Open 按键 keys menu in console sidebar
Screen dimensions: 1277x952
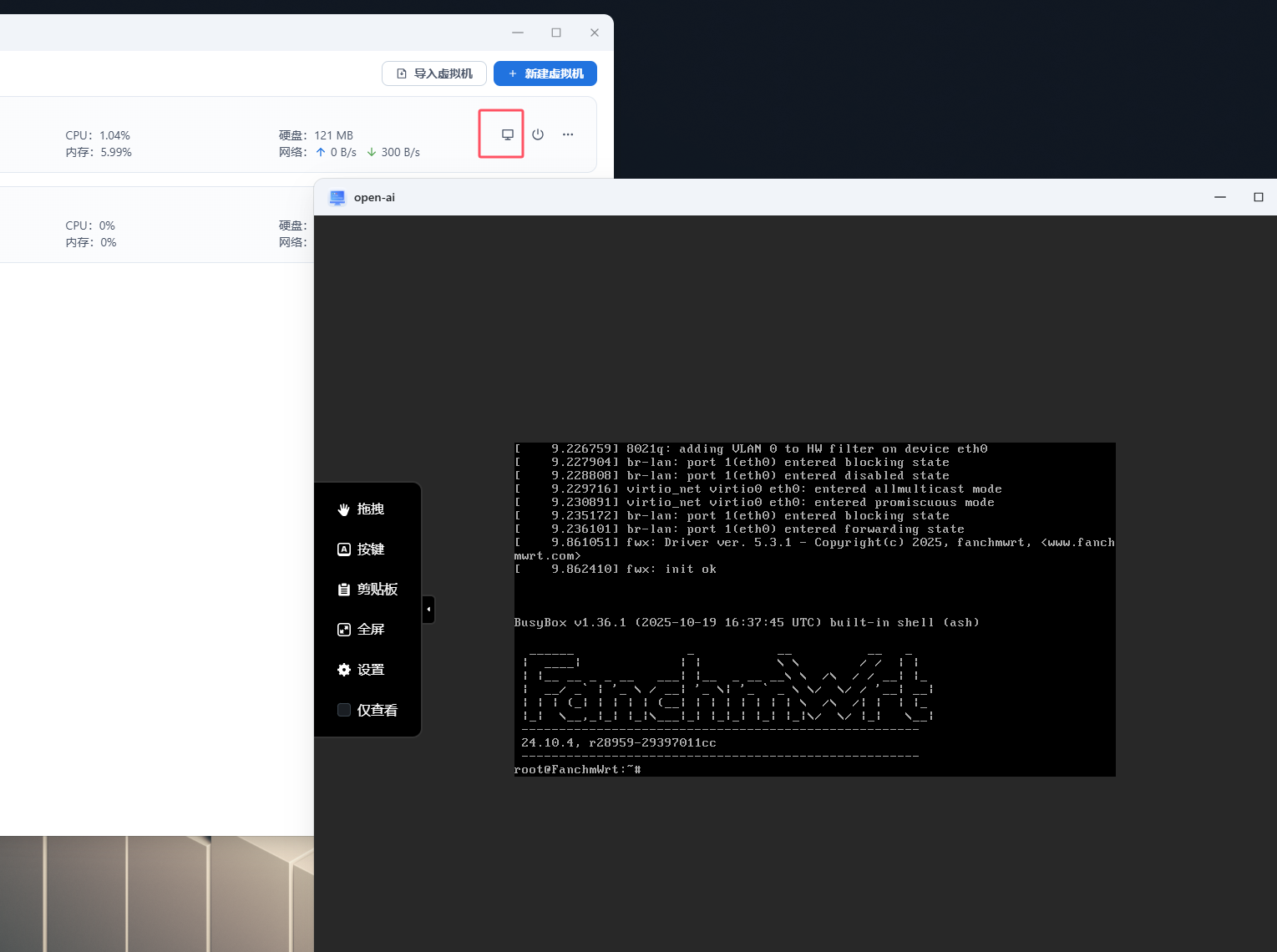(361, 549)
